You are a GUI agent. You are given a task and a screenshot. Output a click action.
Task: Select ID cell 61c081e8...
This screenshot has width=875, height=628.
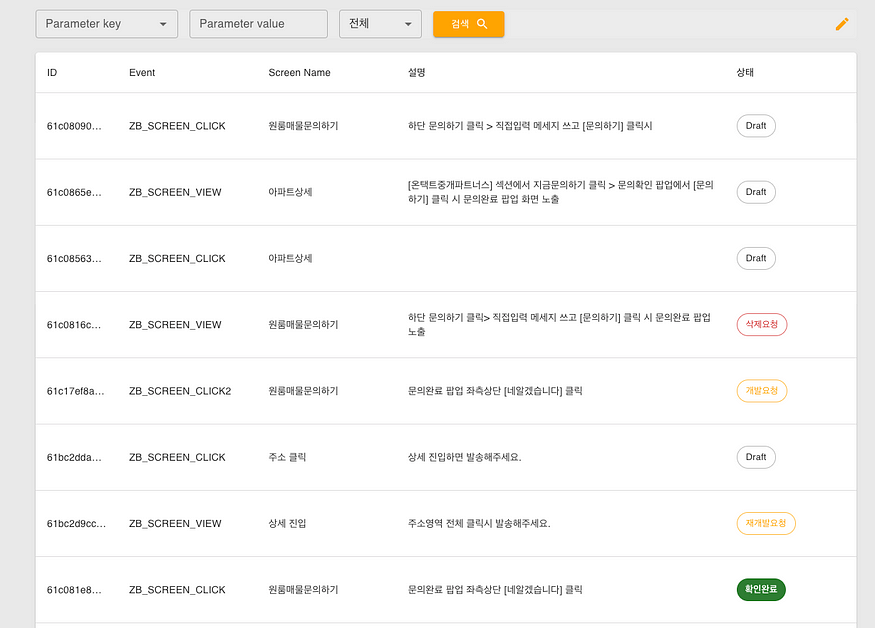74,590
